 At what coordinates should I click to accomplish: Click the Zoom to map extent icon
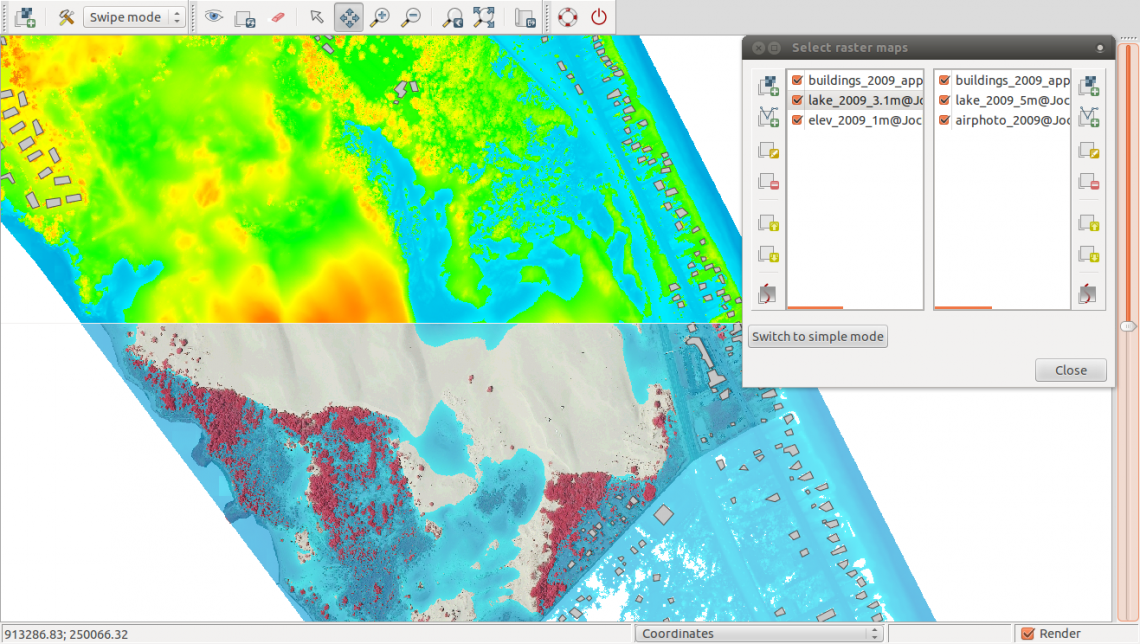click(x=484, y=17)
